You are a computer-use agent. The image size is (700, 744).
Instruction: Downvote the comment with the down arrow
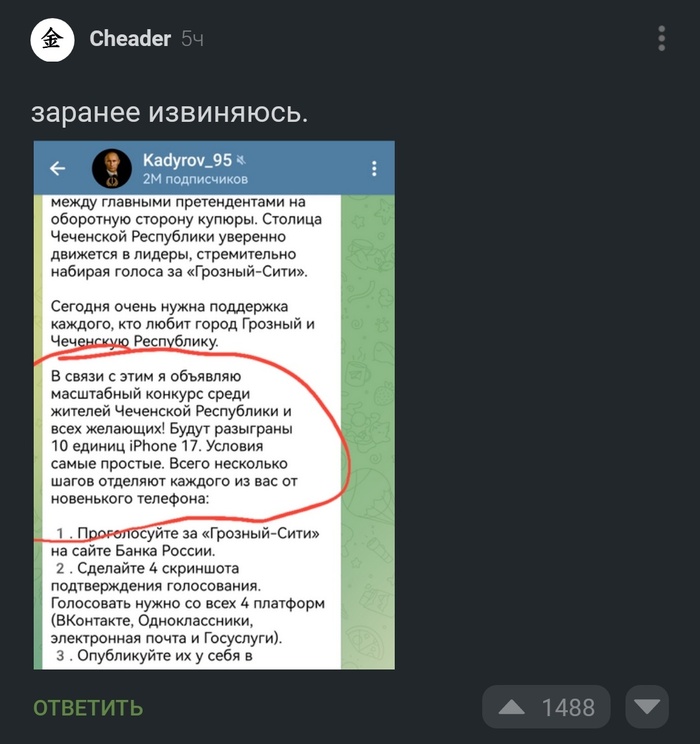click(647, 707)
